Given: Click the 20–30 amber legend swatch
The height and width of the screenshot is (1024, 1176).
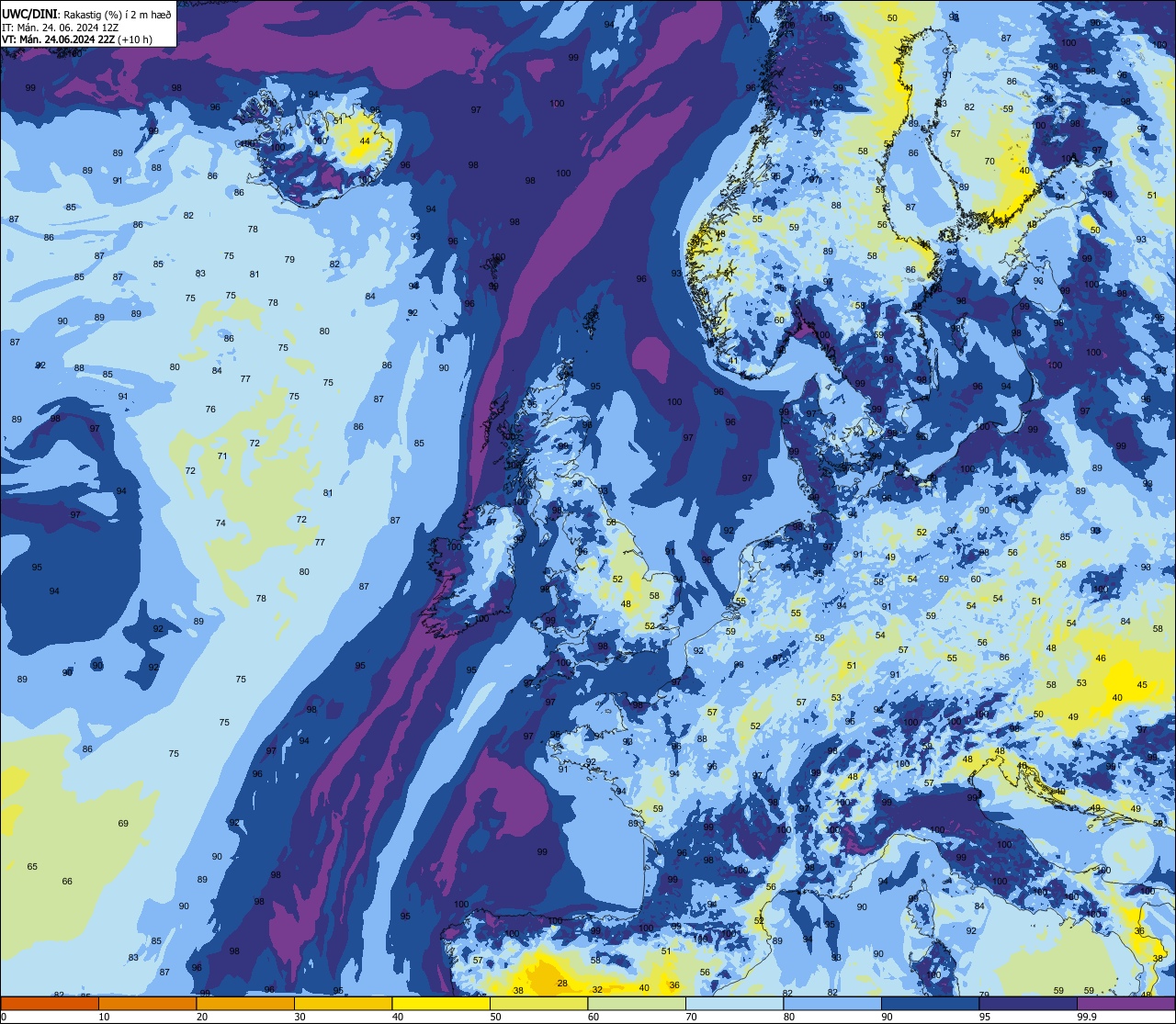Looking at the screenshot, I should 245,1003.
